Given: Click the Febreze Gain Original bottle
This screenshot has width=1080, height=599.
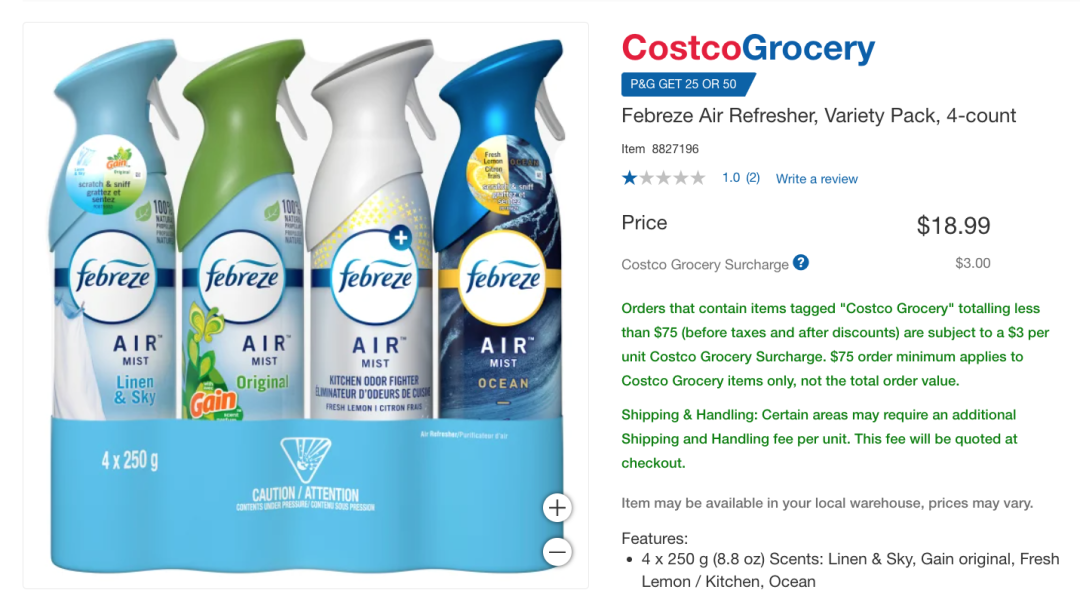Looking at the screenshot, I should [241, 234].
